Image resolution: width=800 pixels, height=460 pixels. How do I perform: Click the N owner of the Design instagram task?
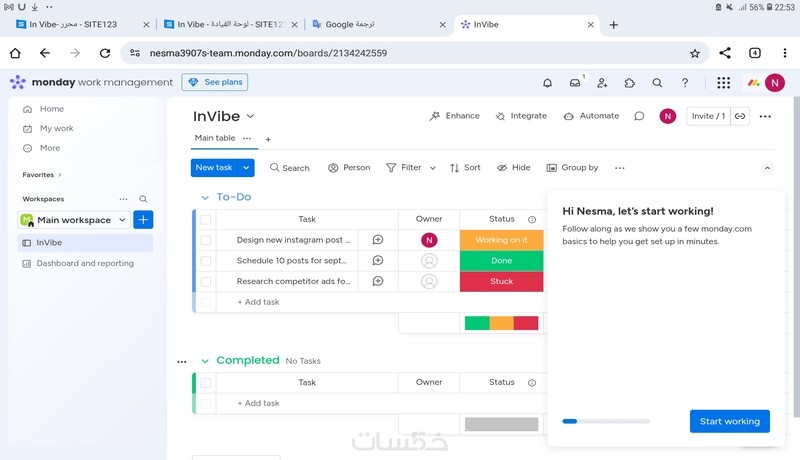429,240
